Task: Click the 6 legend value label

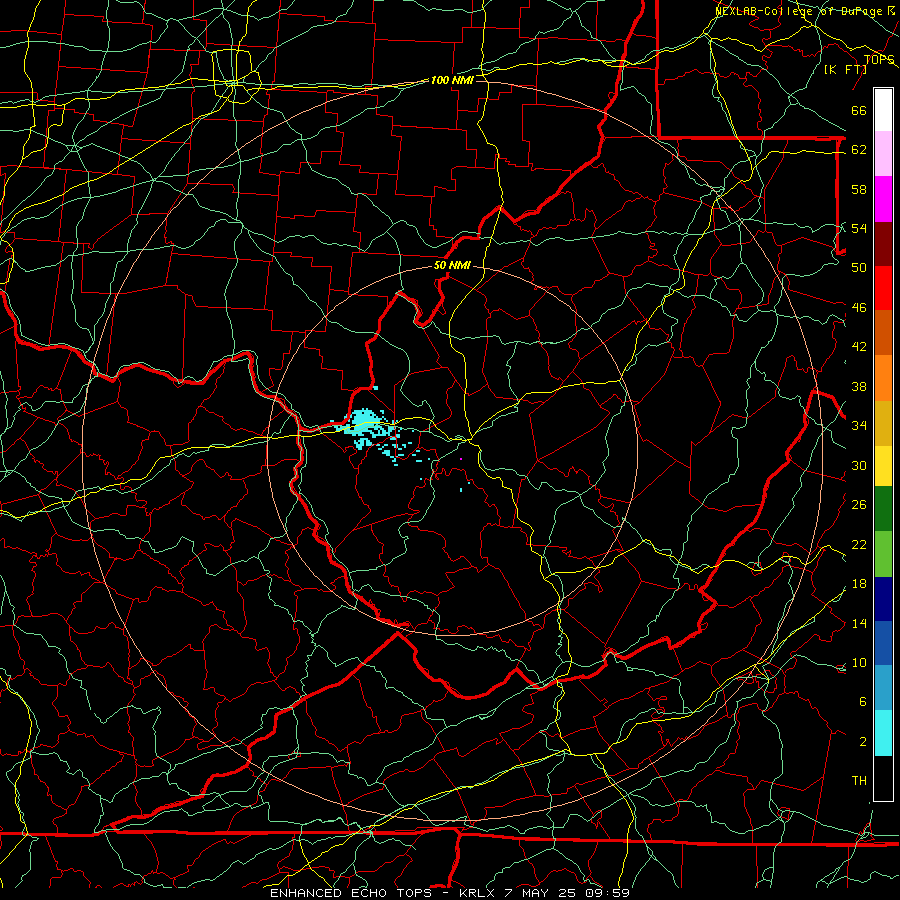Action: 862,701
